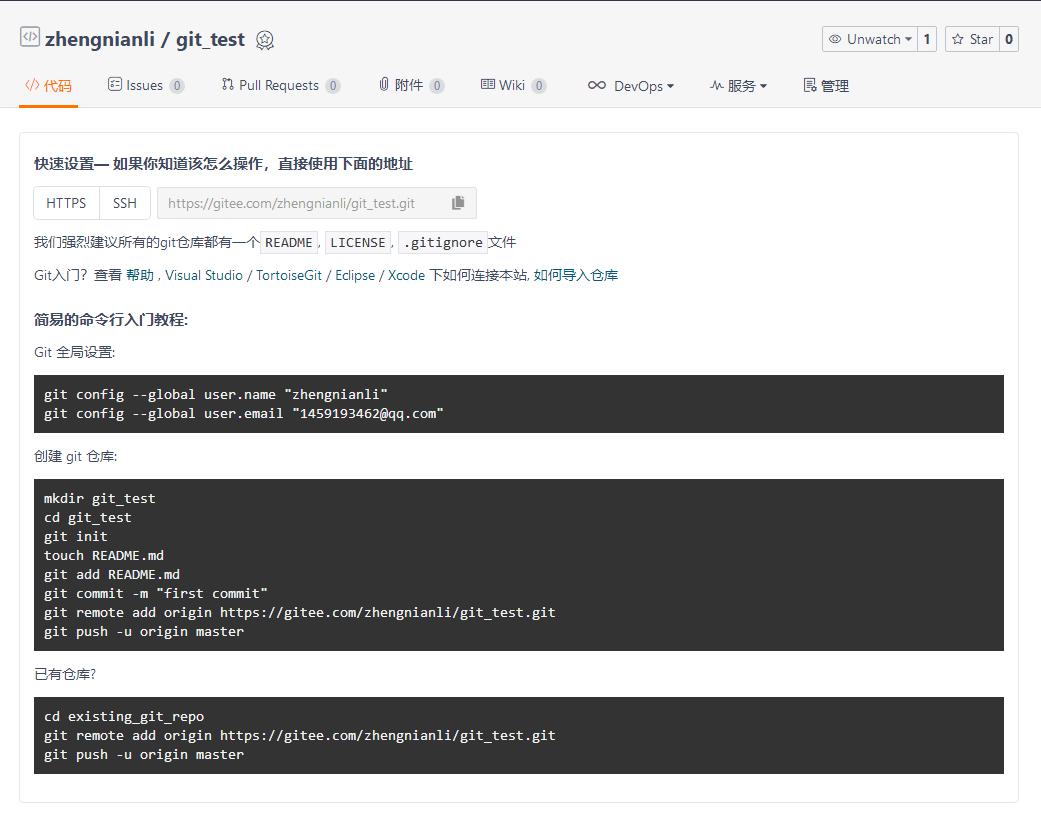Open the 帮助 help link
The image size is (1041, 814).
click(x=140, y=275)
